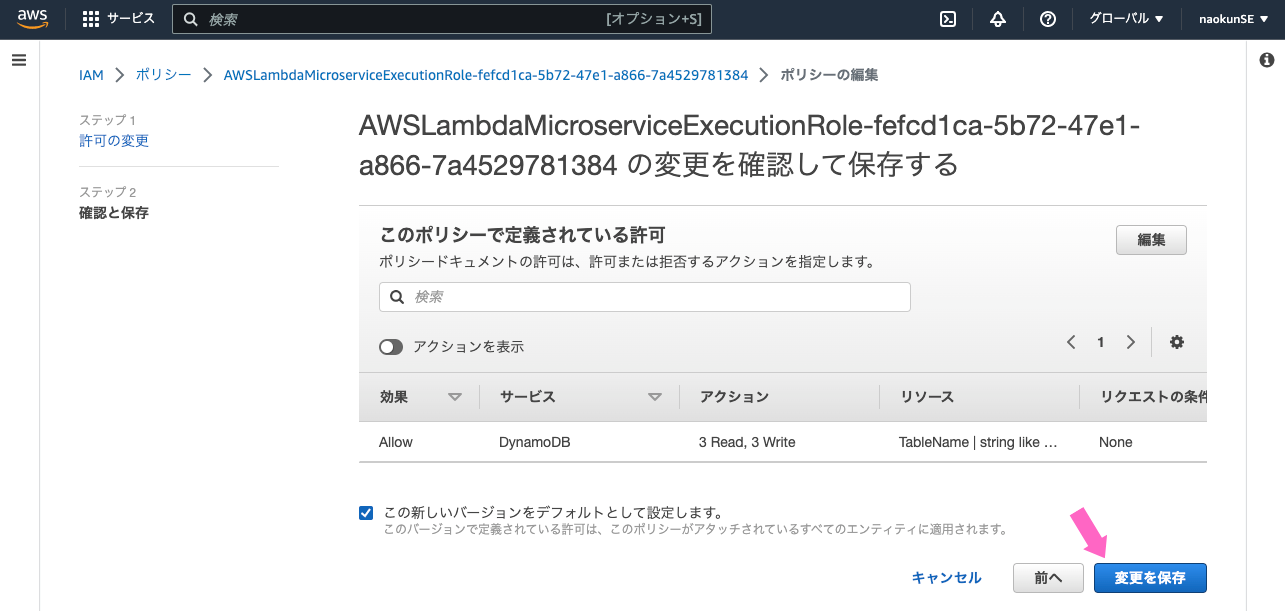Open table preferences gear icon

(1176, 342)
